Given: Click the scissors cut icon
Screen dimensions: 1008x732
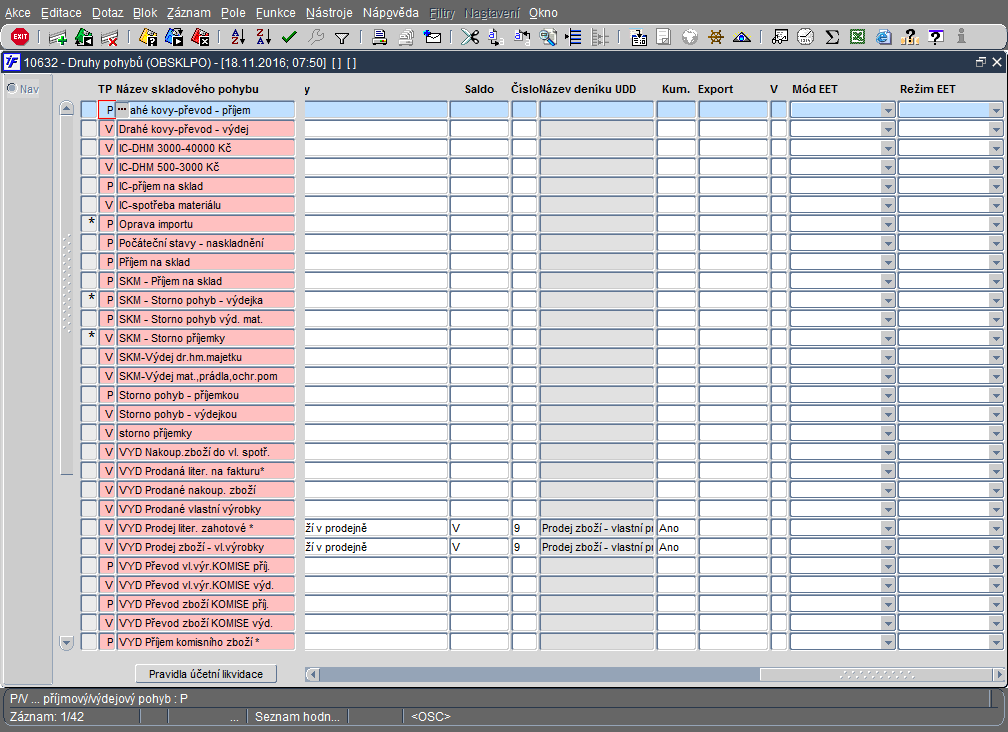Looking at the screenshot, I should [470, 37].
